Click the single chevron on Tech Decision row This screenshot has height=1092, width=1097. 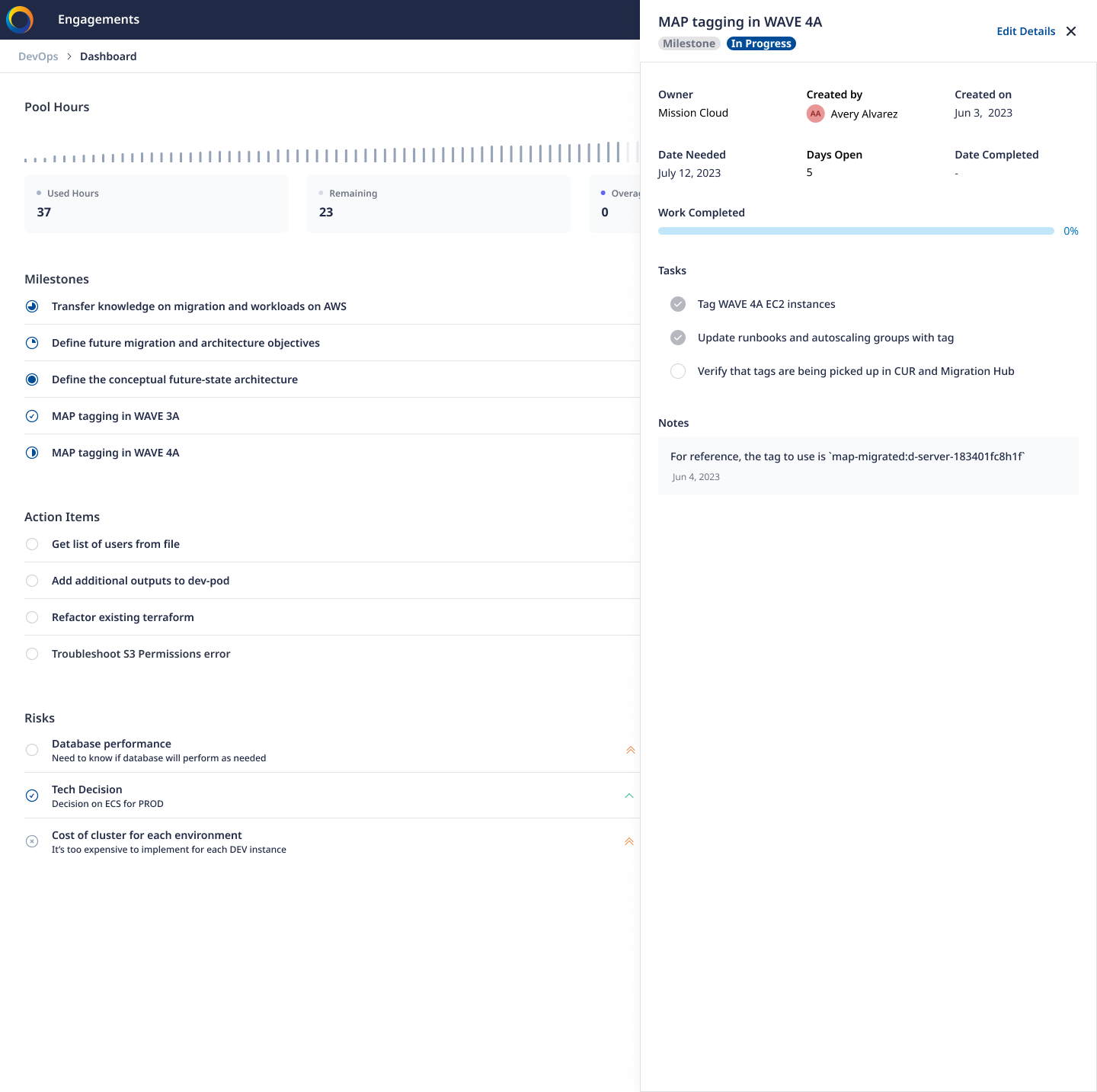click(629, 796)
